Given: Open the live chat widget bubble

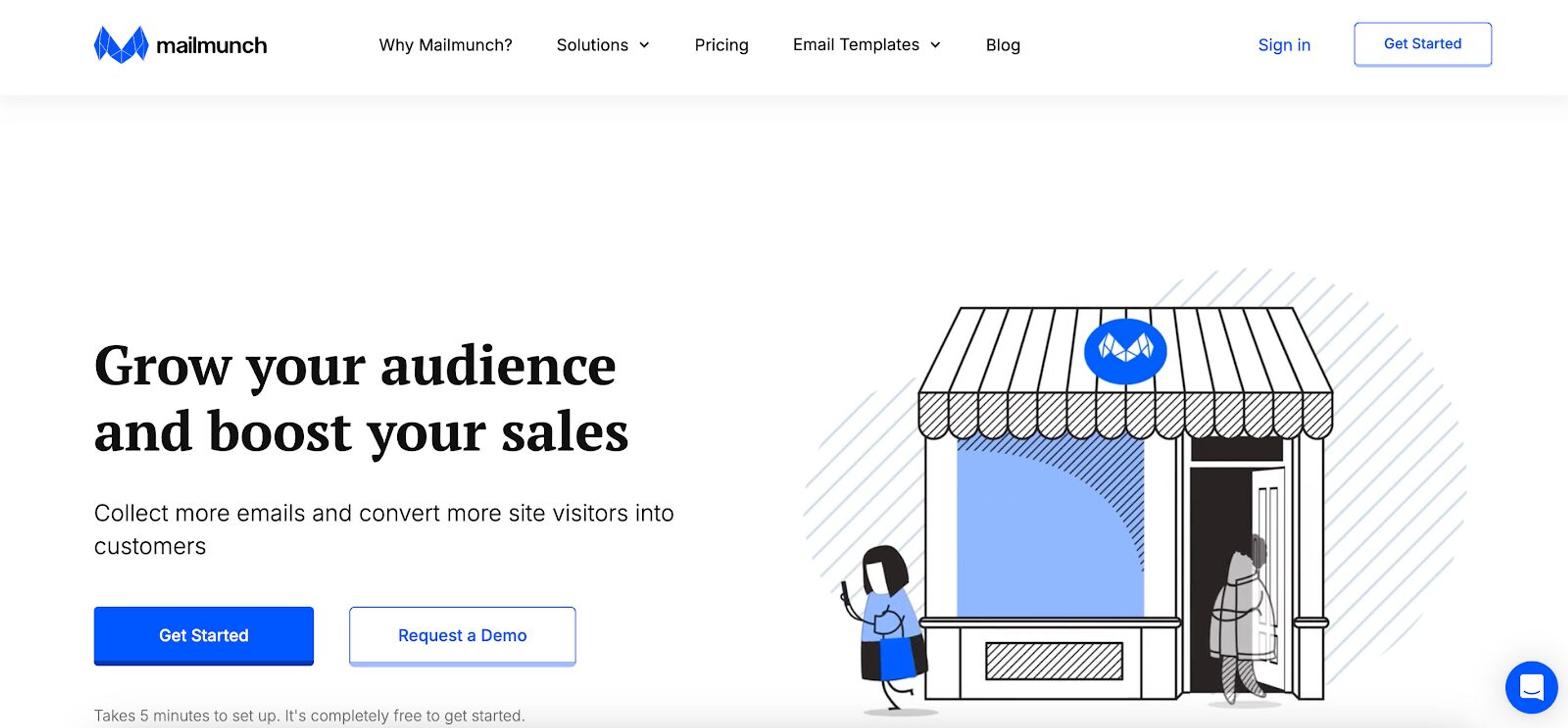Looking at the screenshot, I should pyautogui.click(x=1531, y=687).
